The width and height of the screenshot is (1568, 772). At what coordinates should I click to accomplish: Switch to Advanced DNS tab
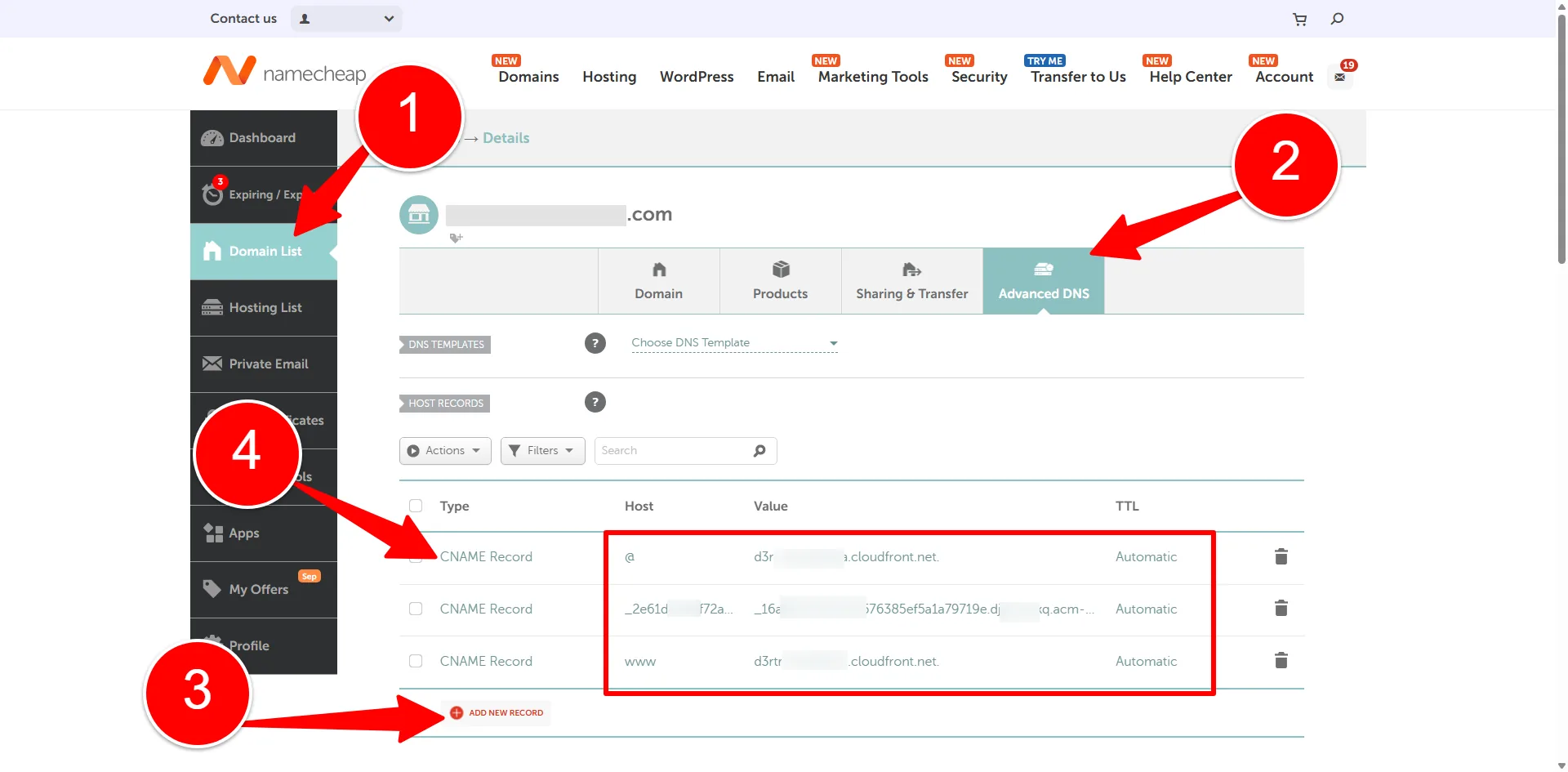(x=1044, y=281)
